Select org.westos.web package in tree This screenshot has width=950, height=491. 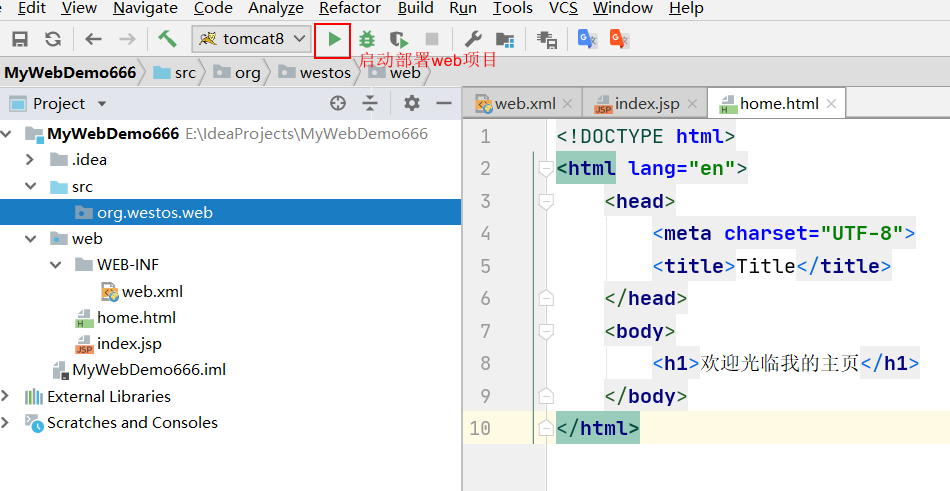coord(230,212)
